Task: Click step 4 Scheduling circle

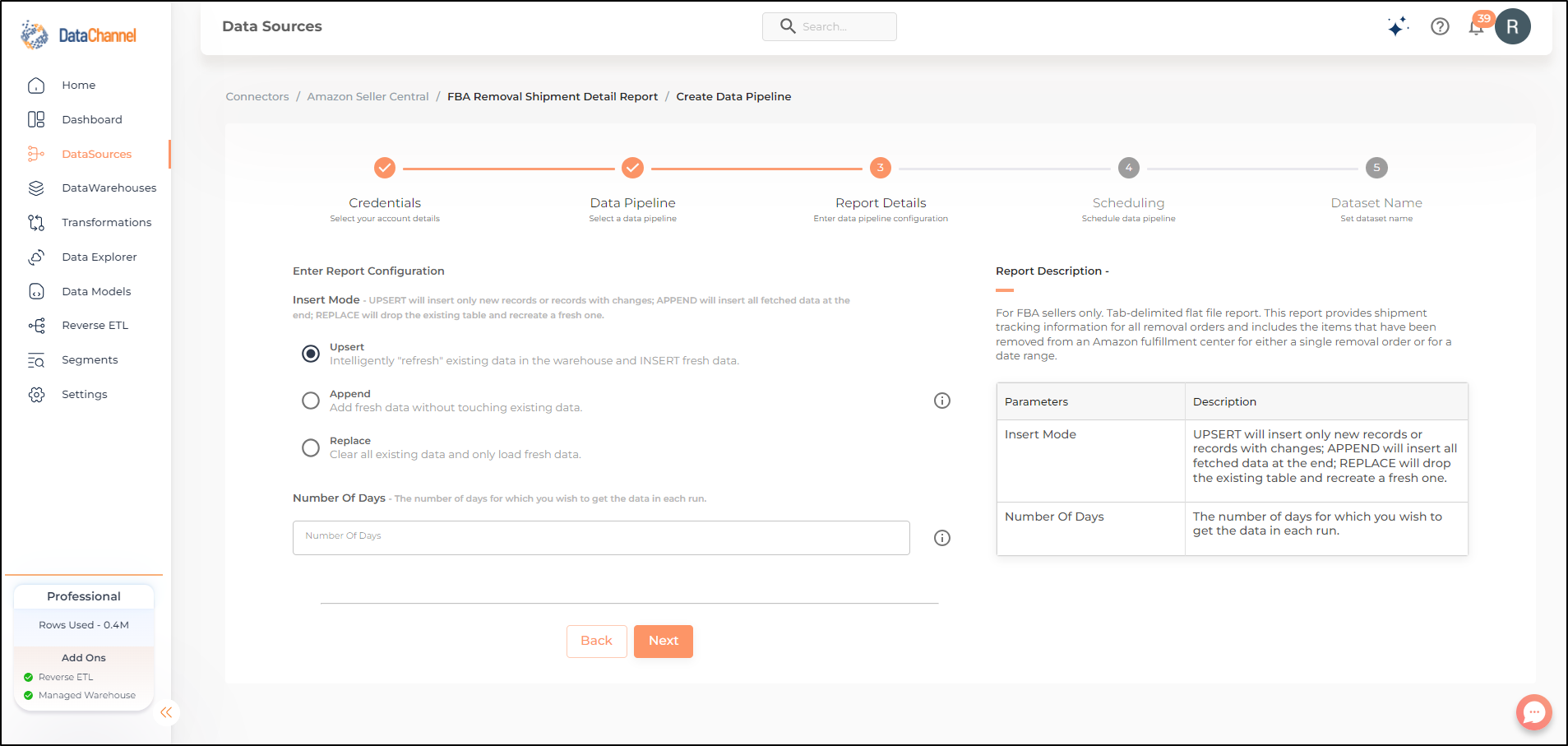Action: point(1129,168)
